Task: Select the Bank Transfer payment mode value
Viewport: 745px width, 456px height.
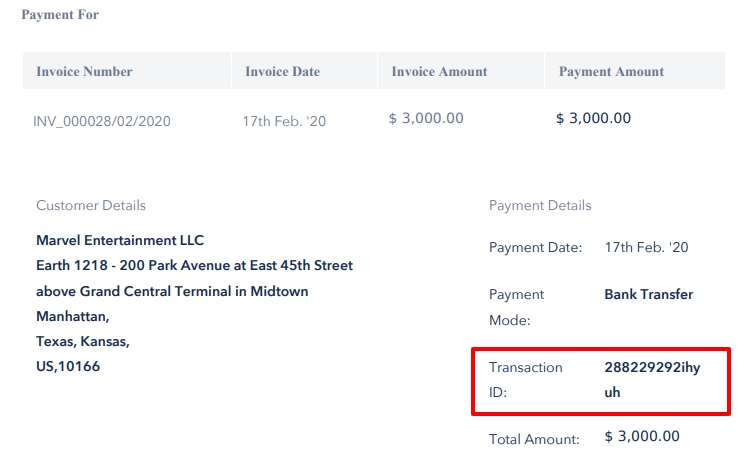Action: [x=648, y=294]
